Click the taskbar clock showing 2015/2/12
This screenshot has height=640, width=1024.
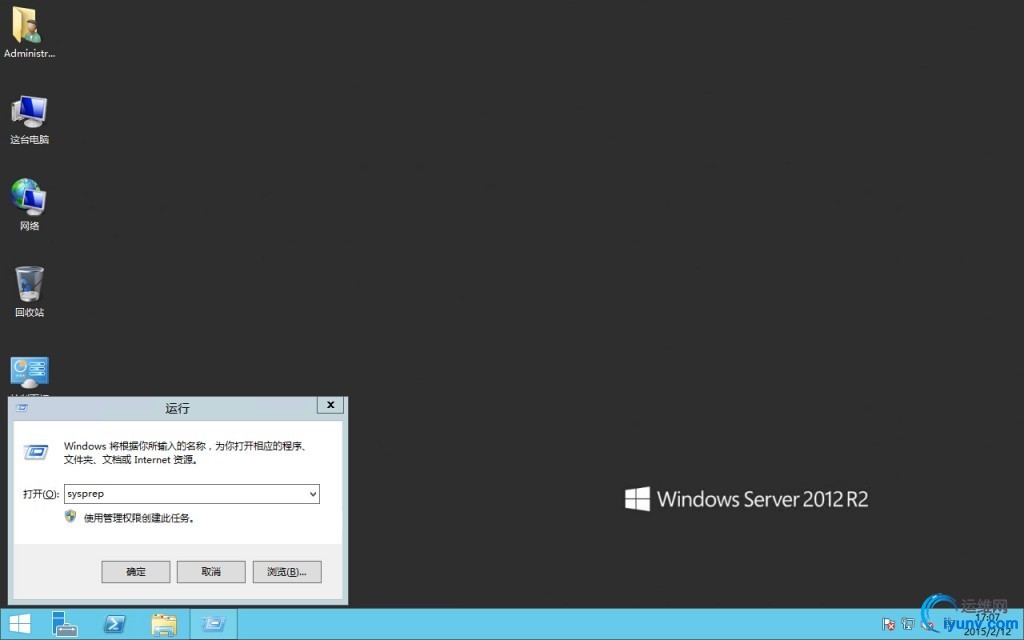click(x=985, y=624)
